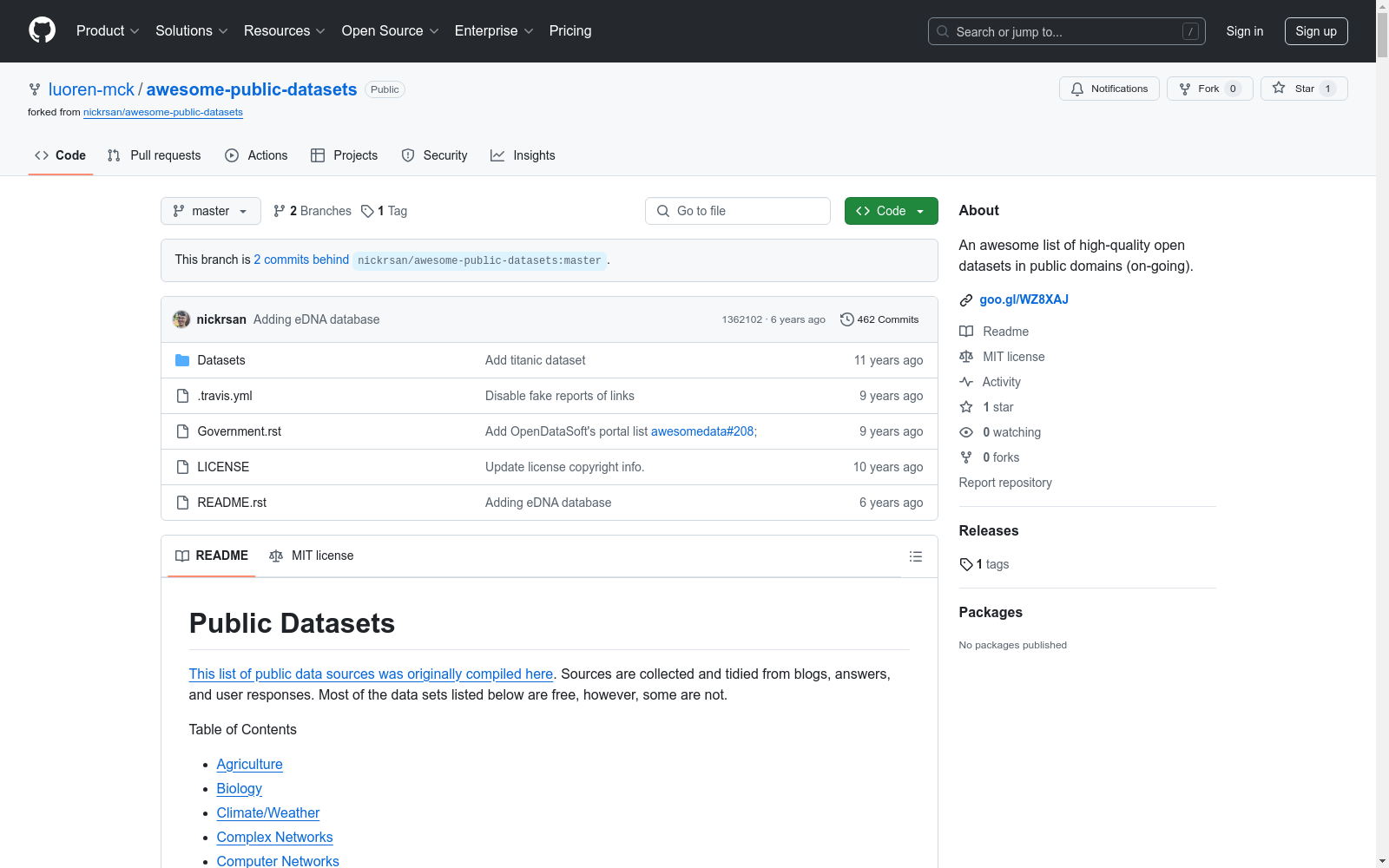Jump to the Climate/Weather section
This screenshot has width=1389, height=868.
pyautogui.click(x=268, y=812)
